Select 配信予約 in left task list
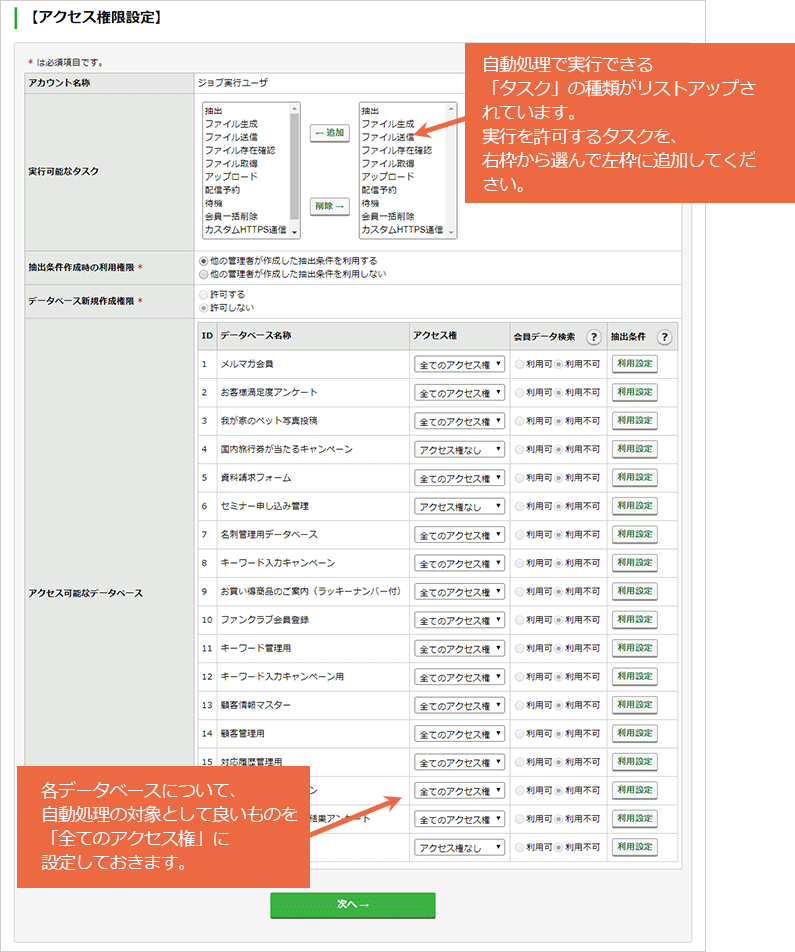This screenshot has width=795, height=952. [222, 190]
